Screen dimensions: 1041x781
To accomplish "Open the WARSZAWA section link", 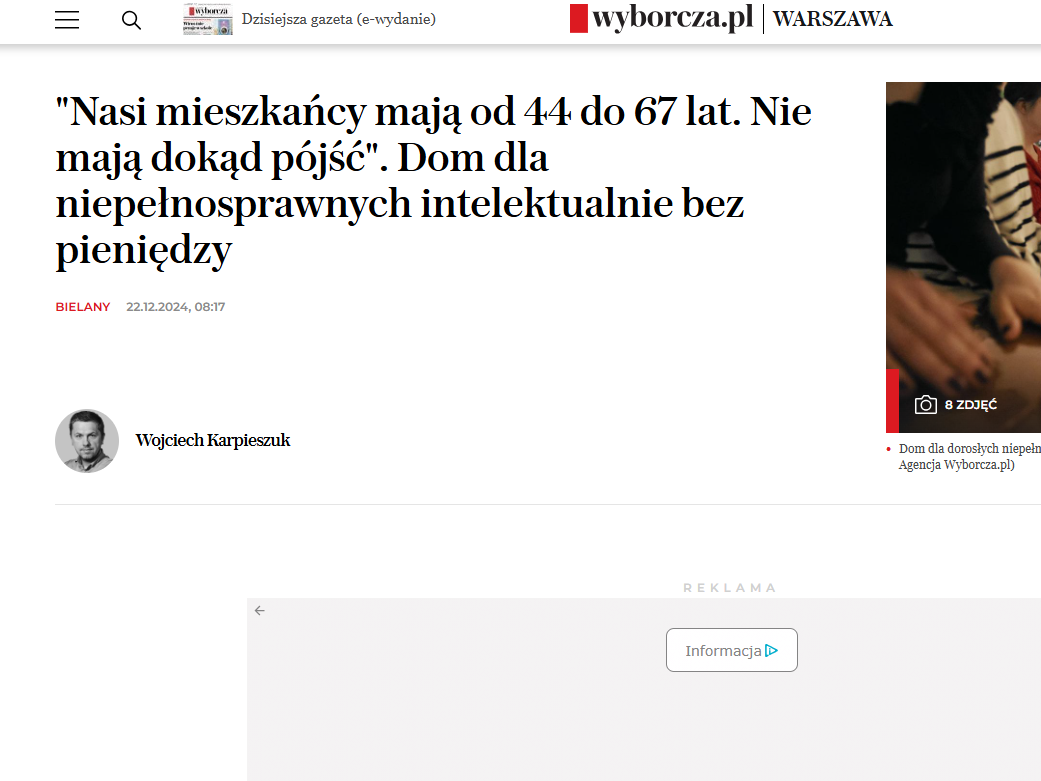I will (833, 19).
